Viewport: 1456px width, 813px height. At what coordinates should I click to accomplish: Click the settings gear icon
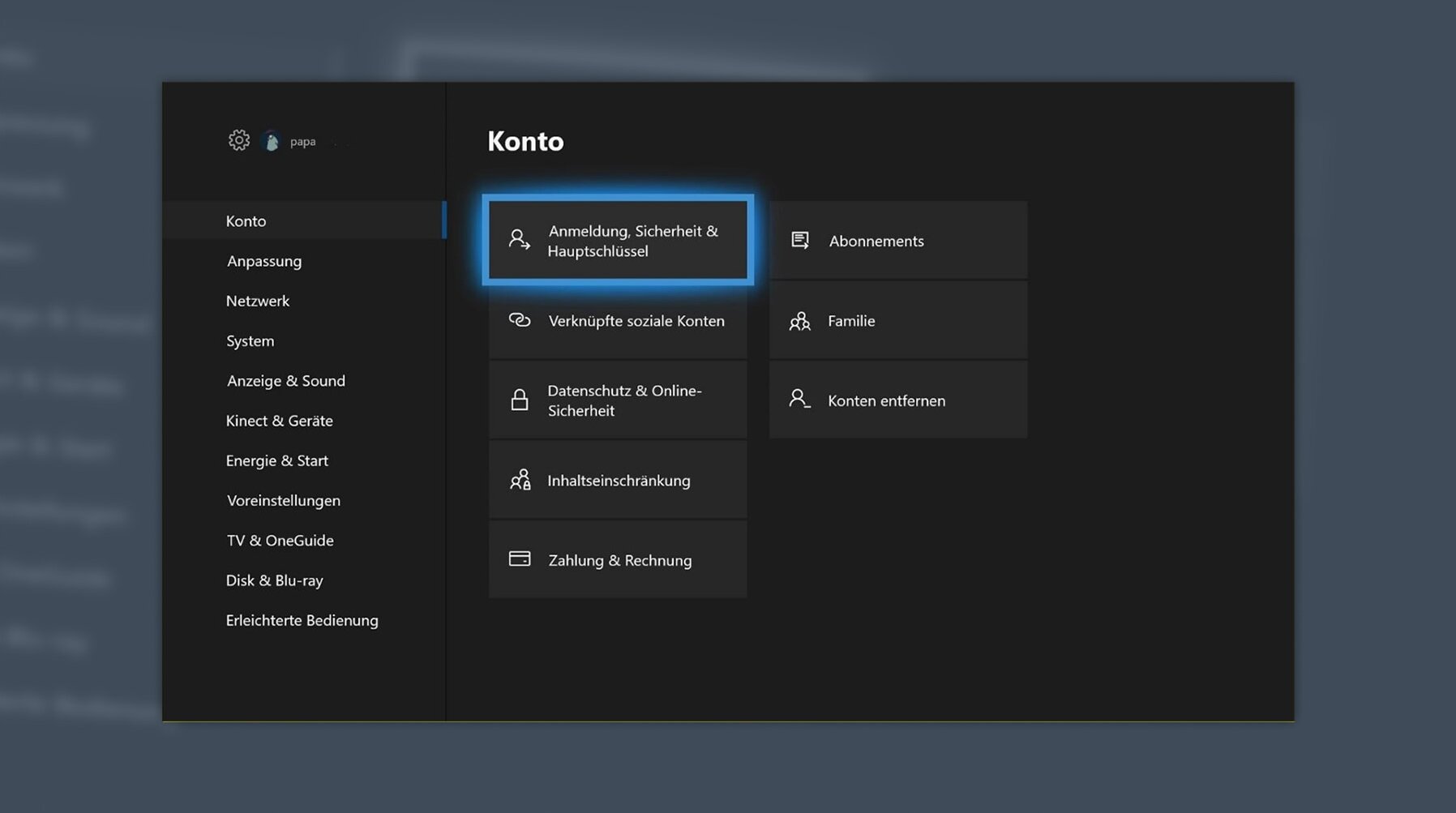238,140
